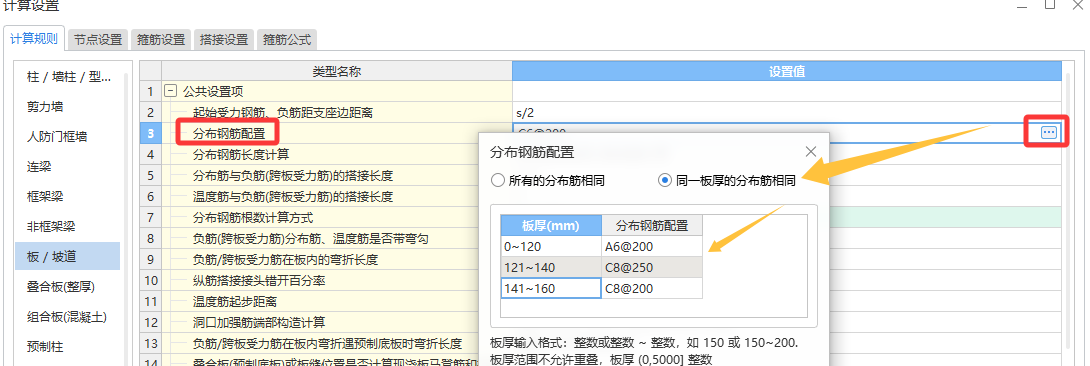The image size is (1090, 366).
Task: Click the A6@200 rebar cell
Action: point(652,246)
